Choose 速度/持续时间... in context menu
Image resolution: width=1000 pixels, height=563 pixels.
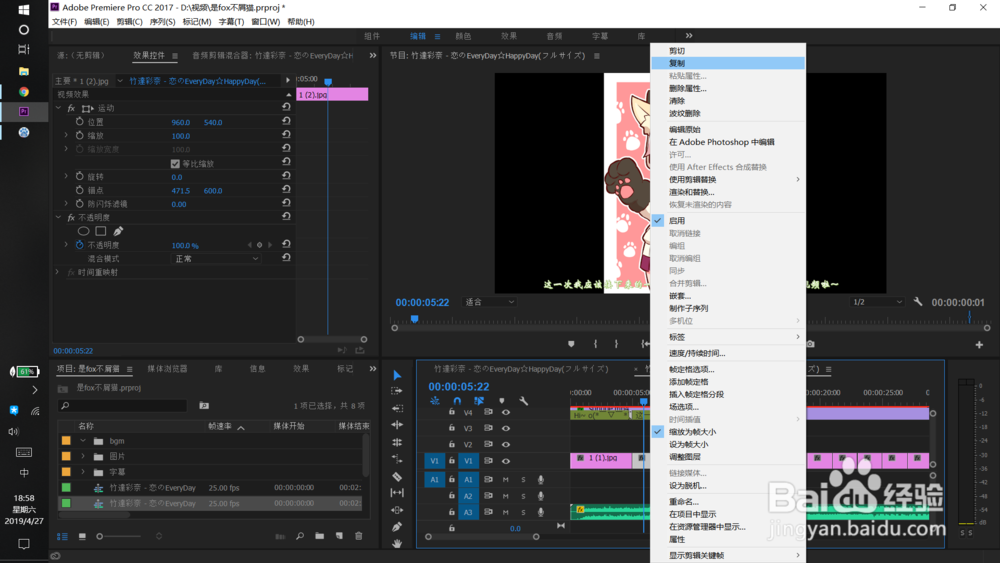click(728, 353)
